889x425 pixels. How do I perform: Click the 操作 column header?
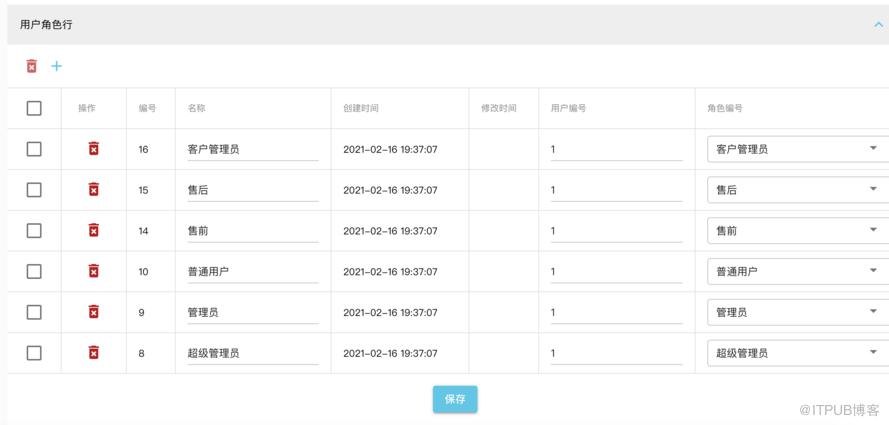[87, 108]
